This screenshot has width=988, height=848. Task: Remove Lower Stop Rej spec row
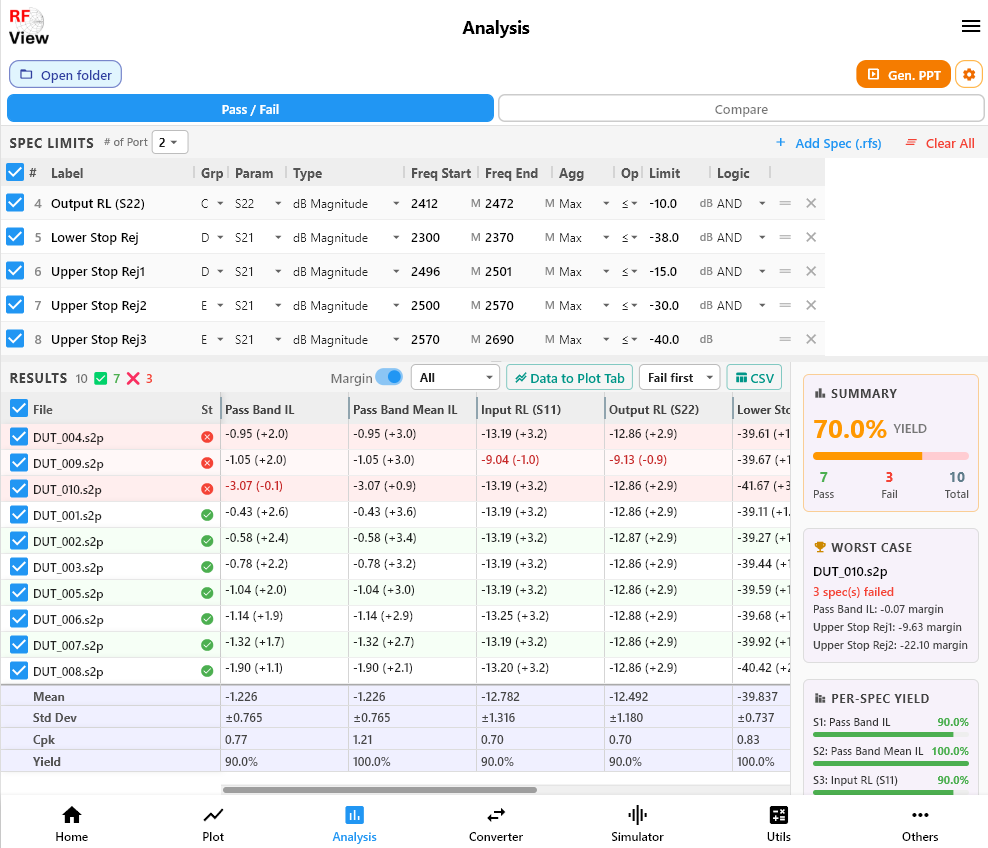(x=811, y=237)
